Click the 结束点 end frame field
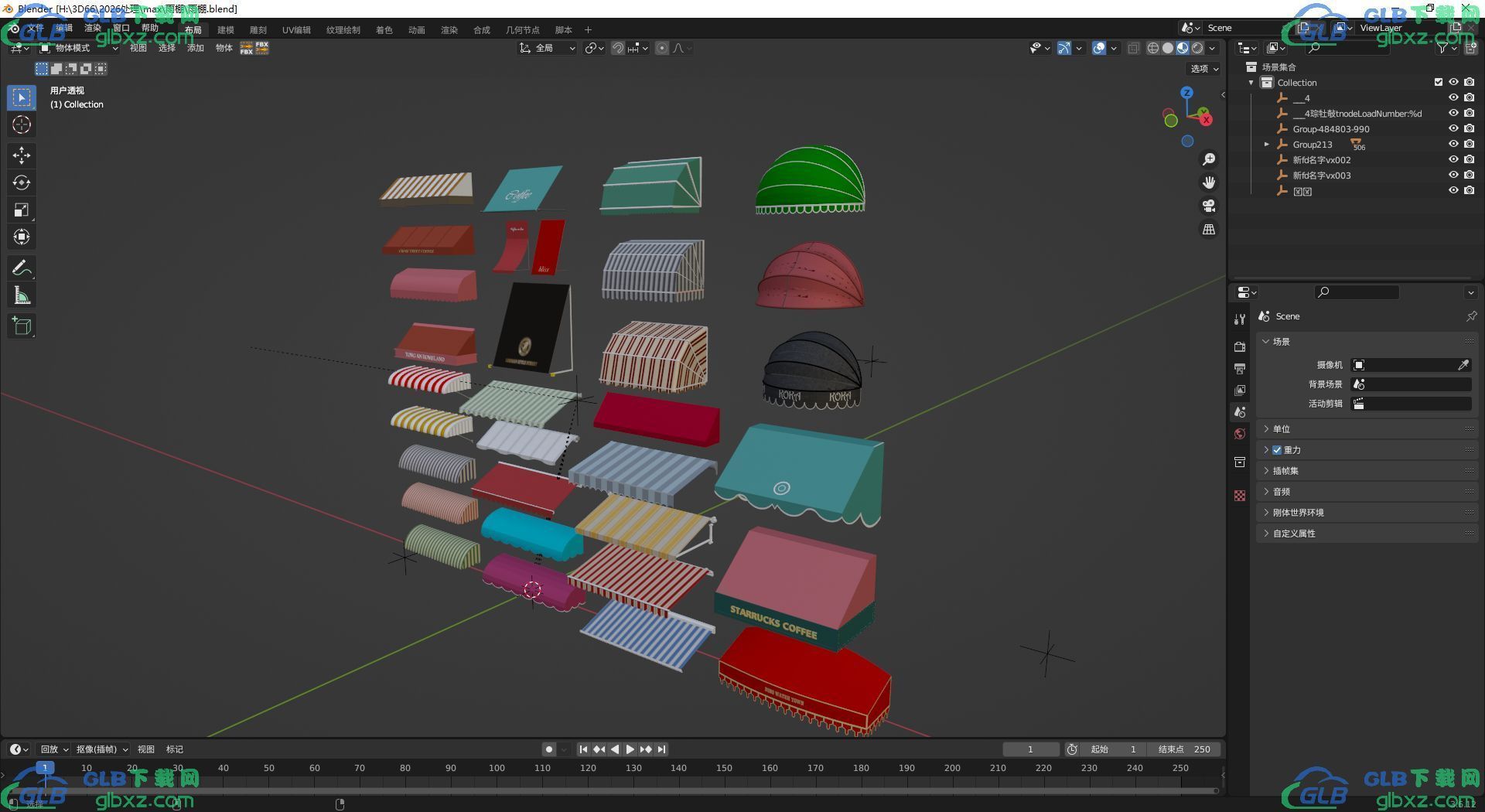 pos(1185,749)
